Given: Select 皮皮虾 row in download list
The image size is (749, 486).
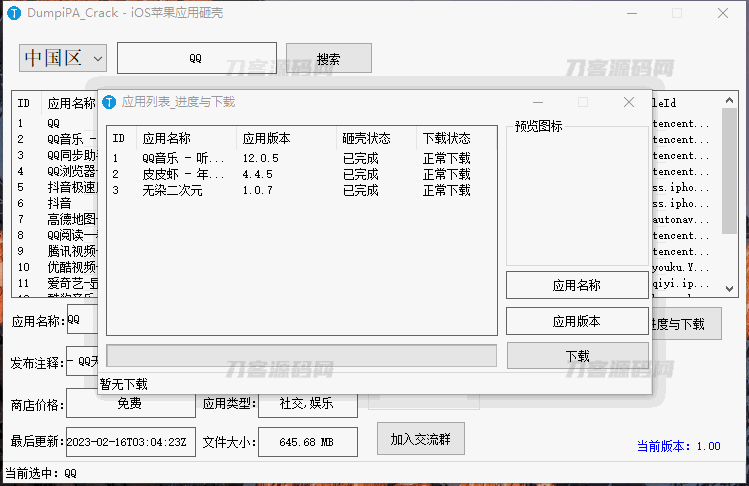Looking at the screenshot, I should [182, 174].
